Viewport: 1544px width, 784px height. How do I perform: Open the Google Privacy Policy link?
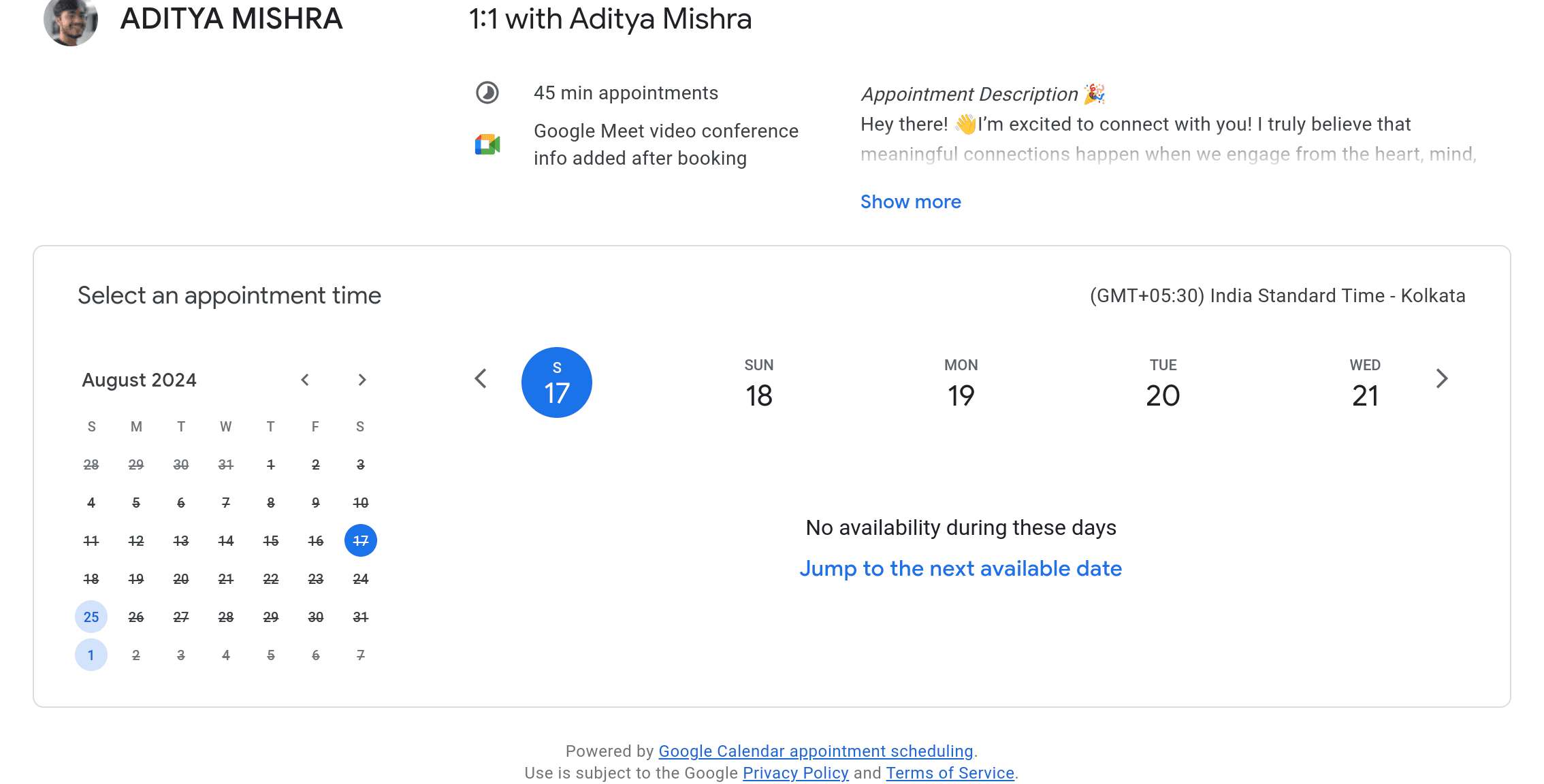click(x=796, y=773)
